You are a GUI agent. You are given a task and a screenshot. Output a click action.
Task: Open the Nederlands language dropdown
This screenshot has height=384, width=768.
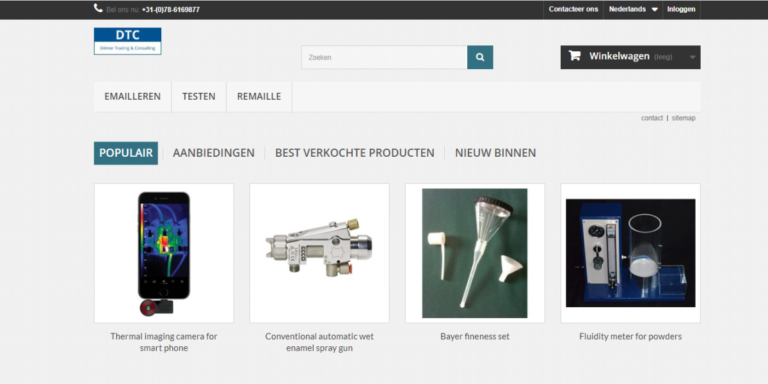coord(633,9)
